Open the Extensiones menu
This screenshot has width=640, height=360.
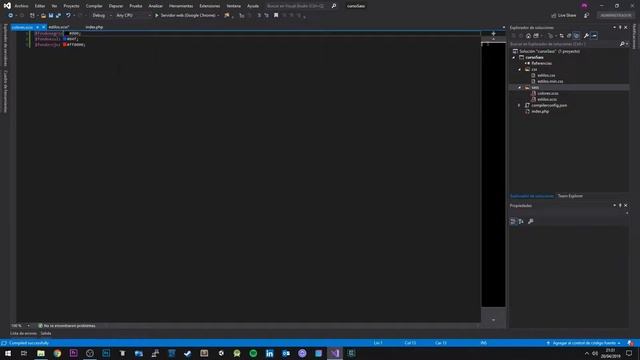[x=209, y=6]
